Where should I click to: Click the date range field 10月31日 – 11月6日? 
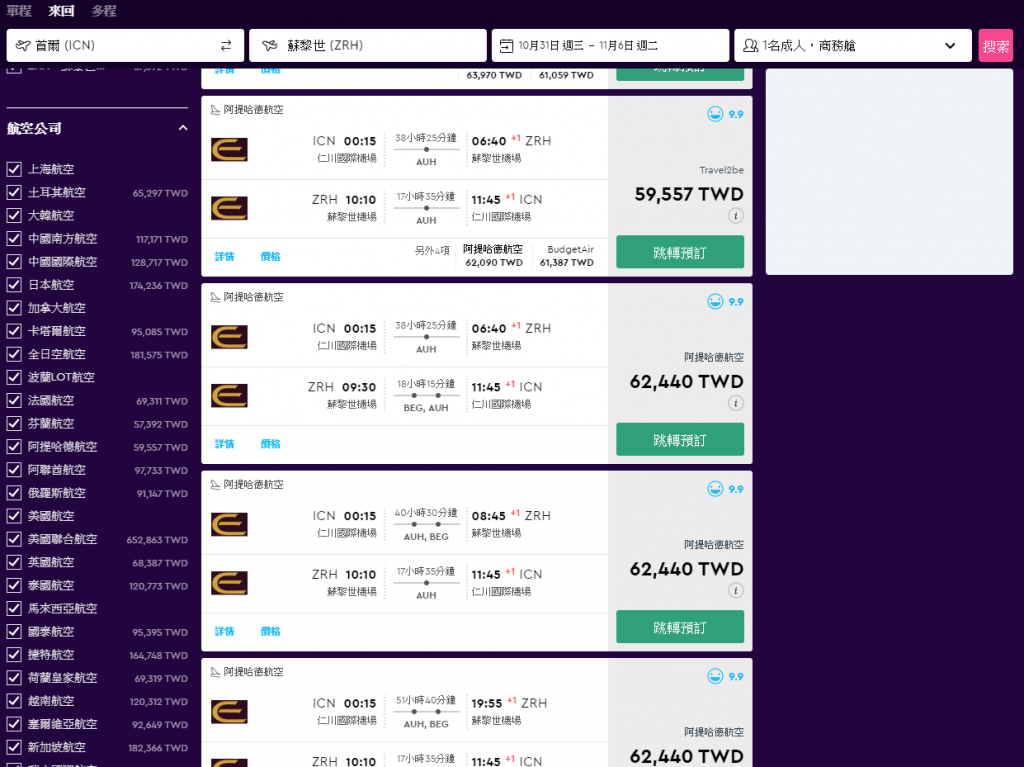pos(610,46)
